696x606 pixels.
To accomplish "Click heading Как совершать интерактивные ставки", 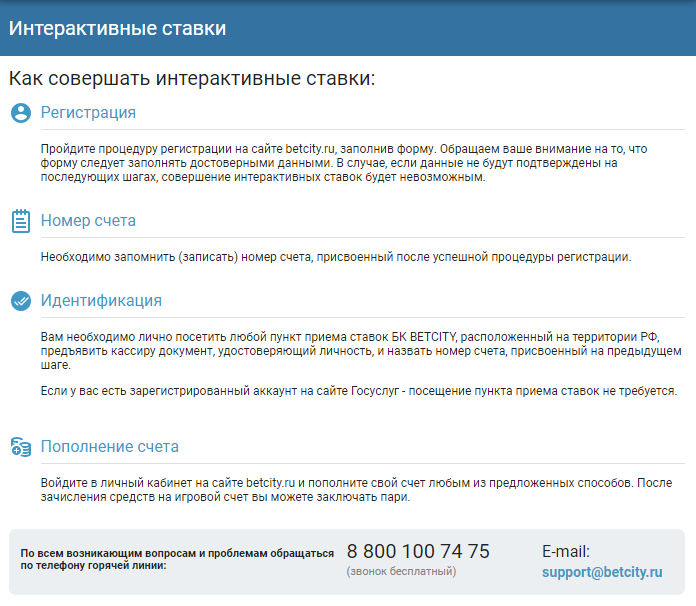I will coord(192,79).
